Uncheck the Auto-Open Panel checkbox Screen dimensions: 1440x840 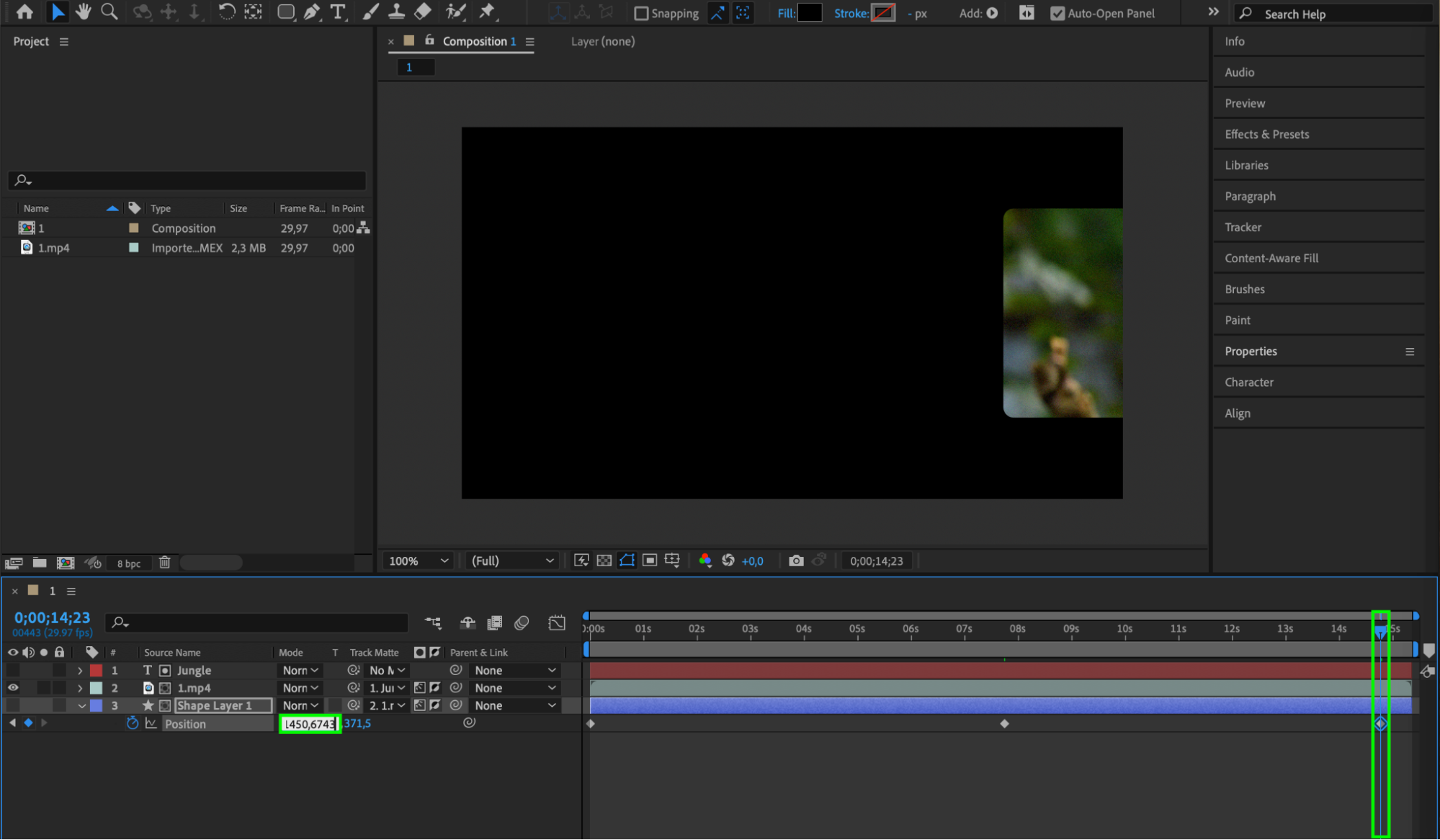click(1057, 13)
